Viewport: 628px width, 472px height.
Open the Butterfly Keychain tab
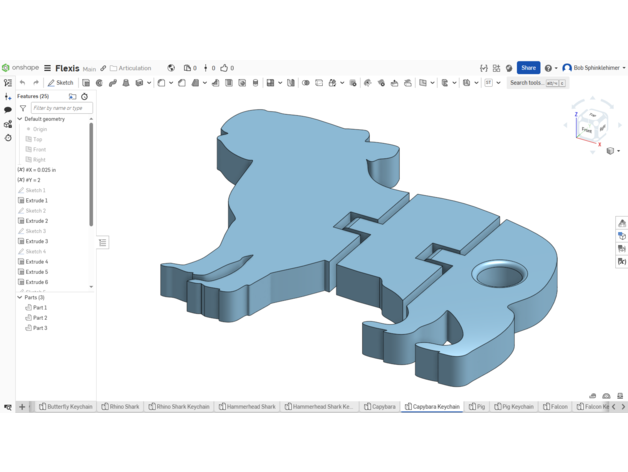(x=66, y=407)
